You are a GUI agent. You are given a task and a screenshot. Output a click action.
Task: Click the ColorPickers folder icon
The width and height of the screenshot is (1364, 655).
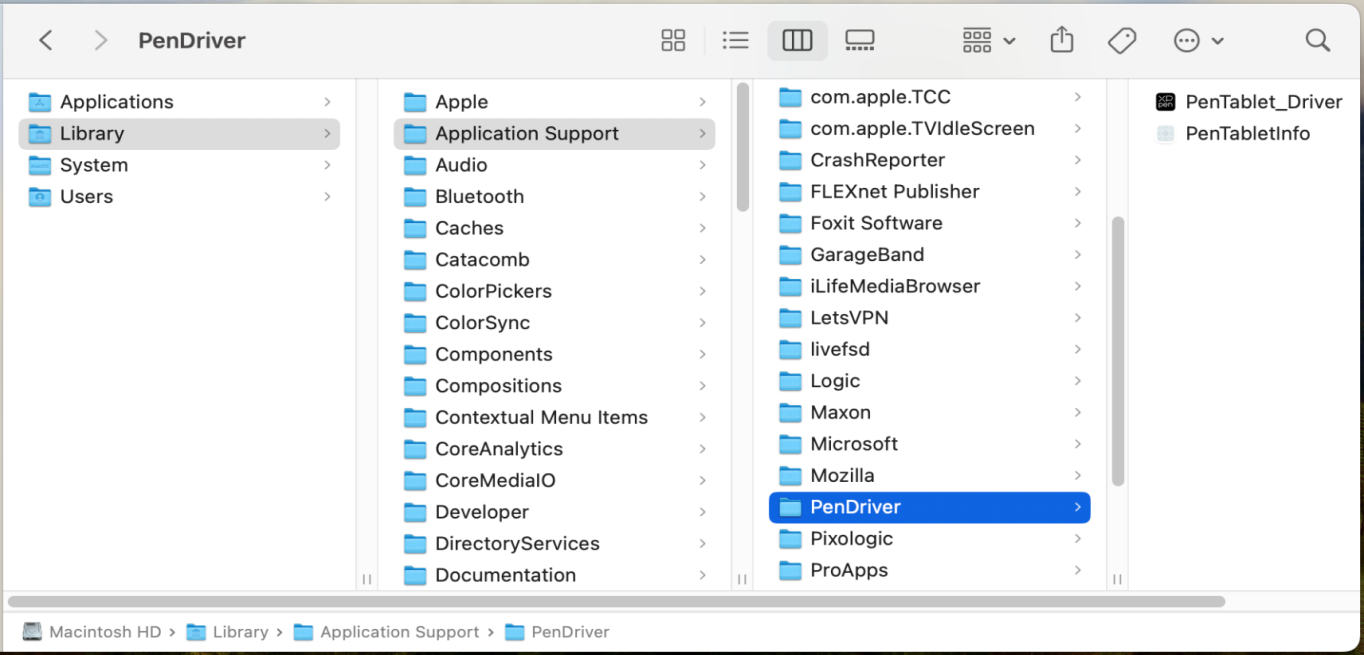(x=415, y=291)
